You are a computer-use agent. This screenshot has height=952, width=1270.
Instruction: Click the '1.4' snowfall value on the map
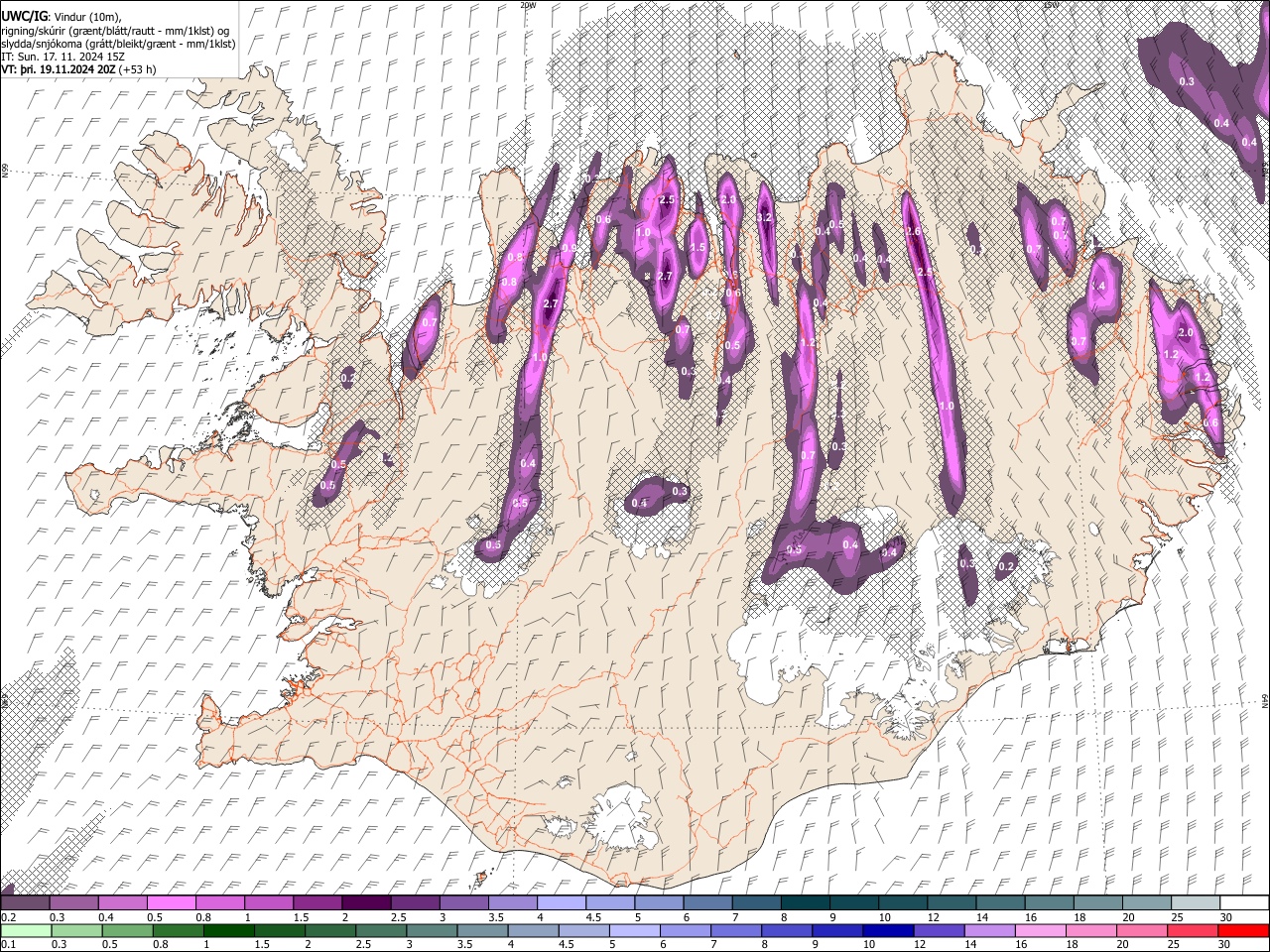click(x=1098, y=286)
